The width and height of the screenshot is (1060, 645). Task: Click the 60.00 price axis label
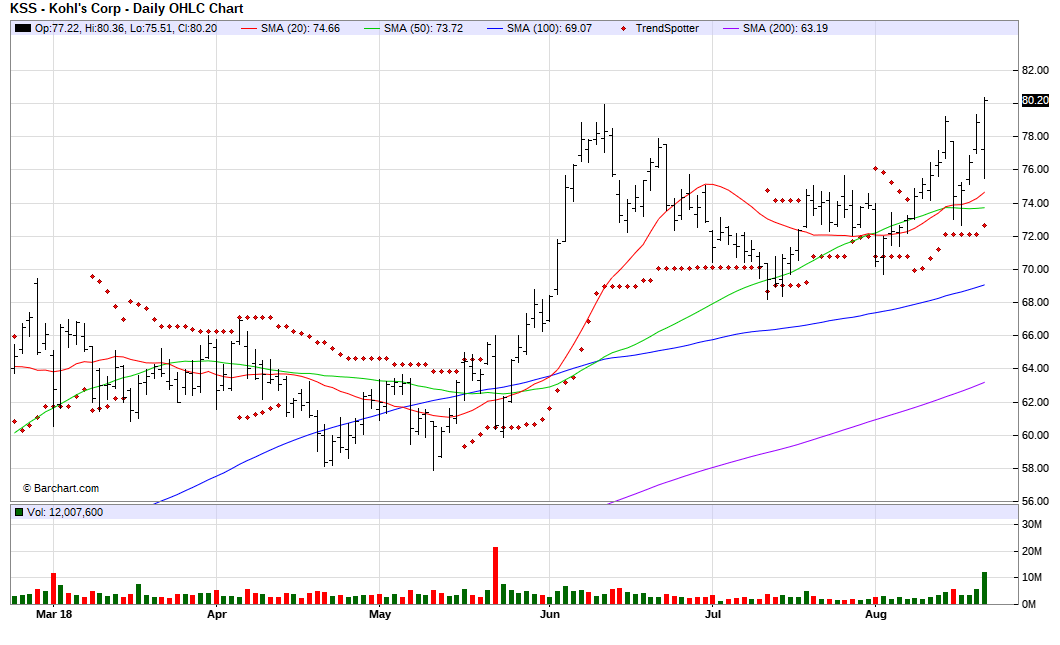[x=1035, y=435]
